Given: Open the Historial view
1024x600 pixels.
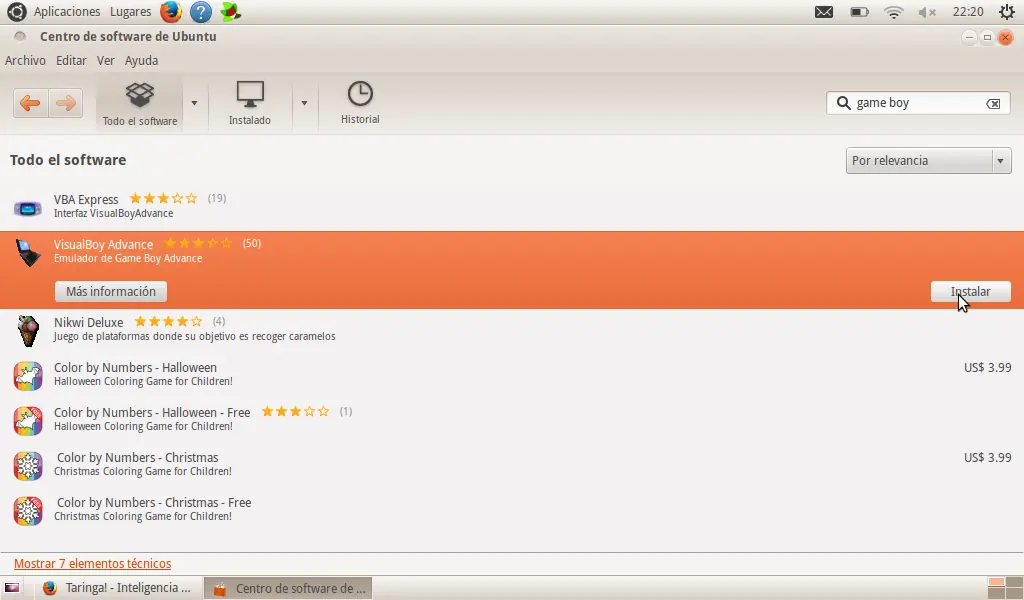Looking at the screenshot, I should (x=360, y=103).
